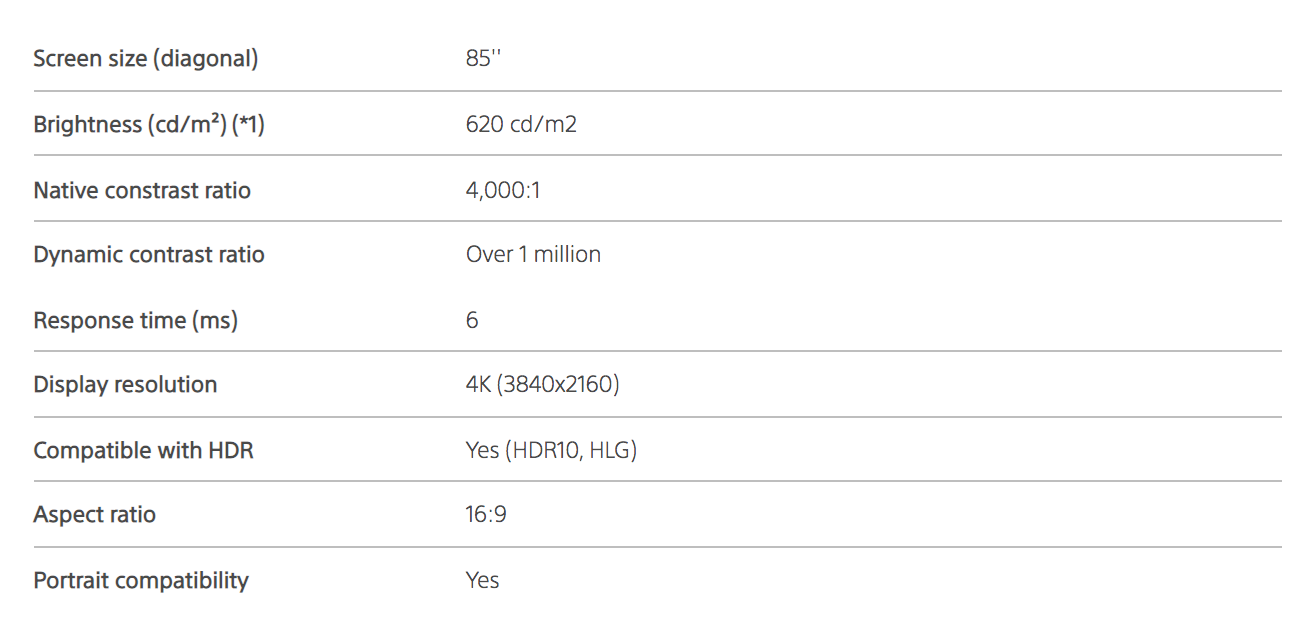
Task: Select the 85'' screen size value
Action: 483,59
